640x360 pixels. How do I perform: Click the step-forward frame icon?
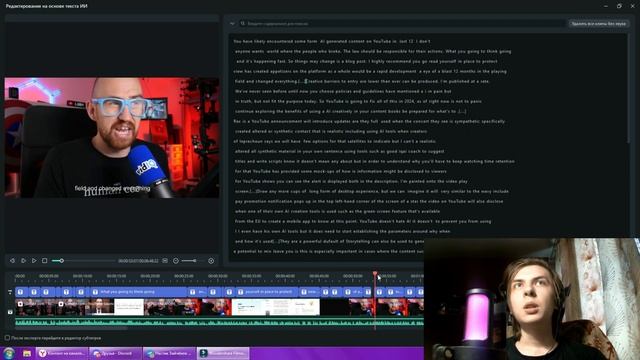point(23,261)
